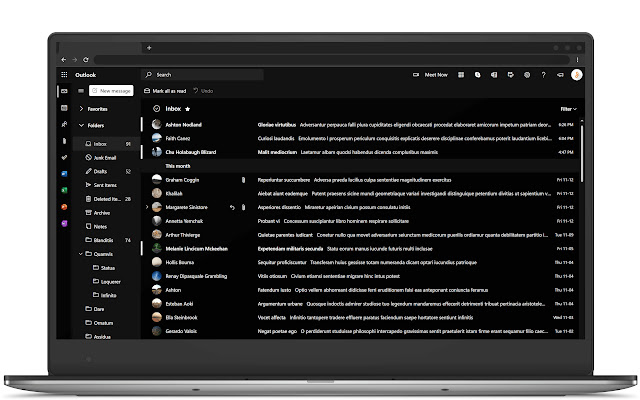Screen dimensions: 640x400
Task: Open the Deleted Items folder
Action: [x=107, y=199]
